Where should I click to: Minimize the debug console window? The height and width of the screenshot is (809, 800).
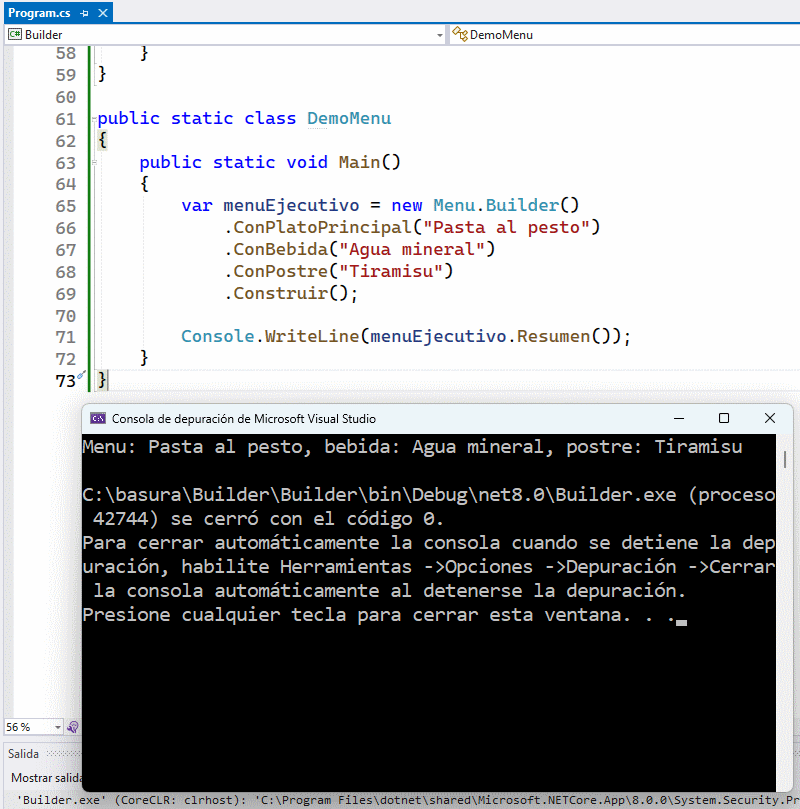click(678, 419)
